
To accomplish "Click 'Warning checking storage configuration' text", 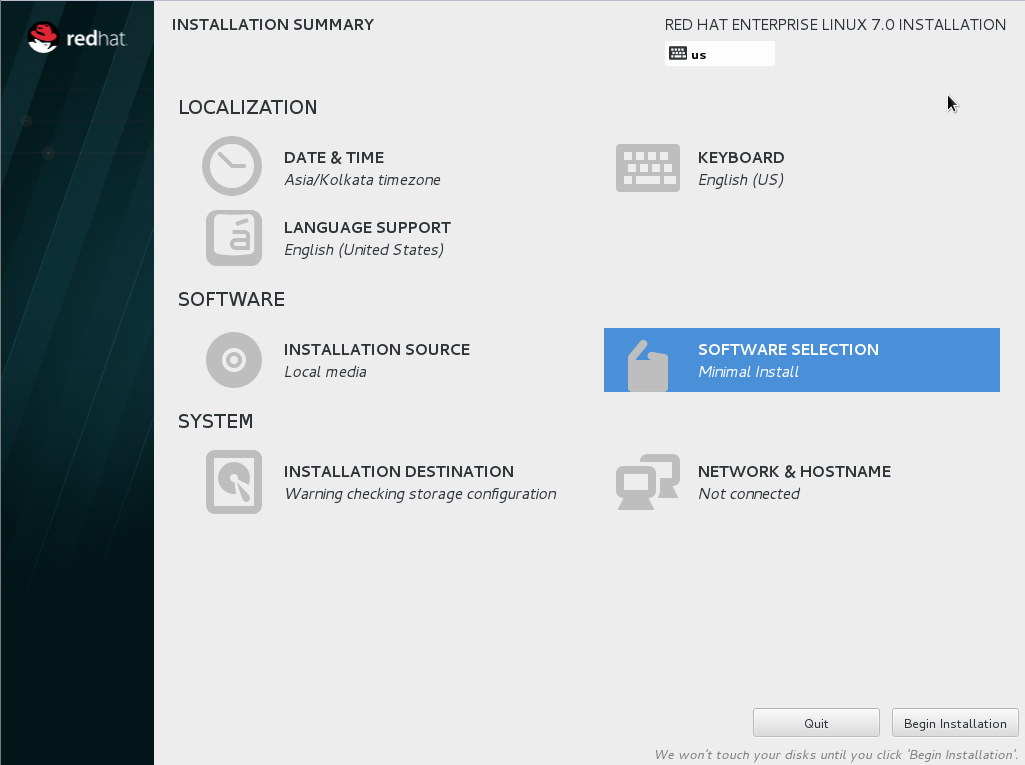I will pos(420,494).
